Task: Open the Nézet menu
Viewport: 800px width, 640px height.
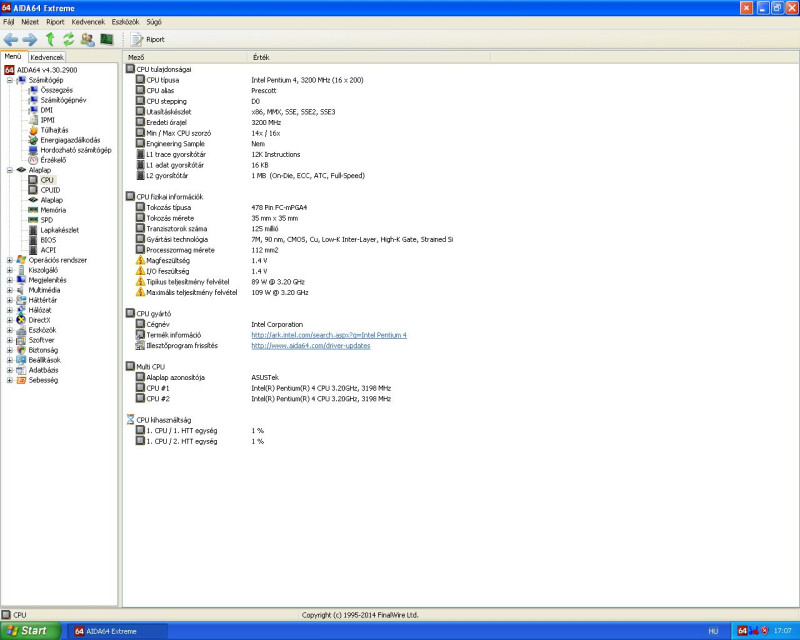Action: tap(30, 22)
